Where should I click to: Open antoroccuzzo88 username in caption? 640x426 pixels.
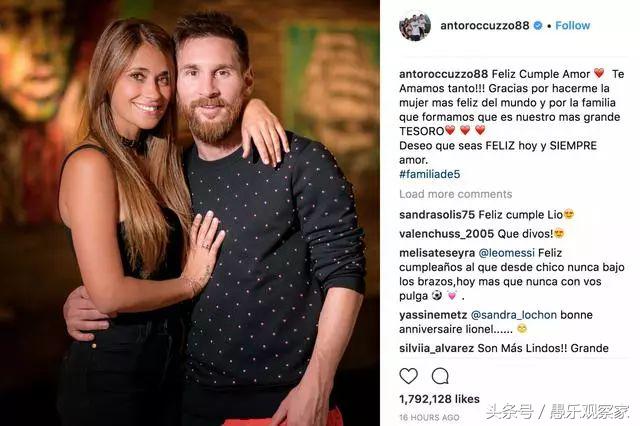tap(443, 74)
